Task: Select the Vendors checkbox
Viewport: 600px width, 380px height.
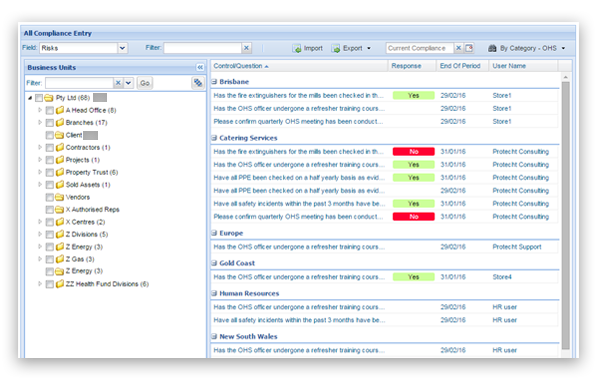Action: (49, 197)
